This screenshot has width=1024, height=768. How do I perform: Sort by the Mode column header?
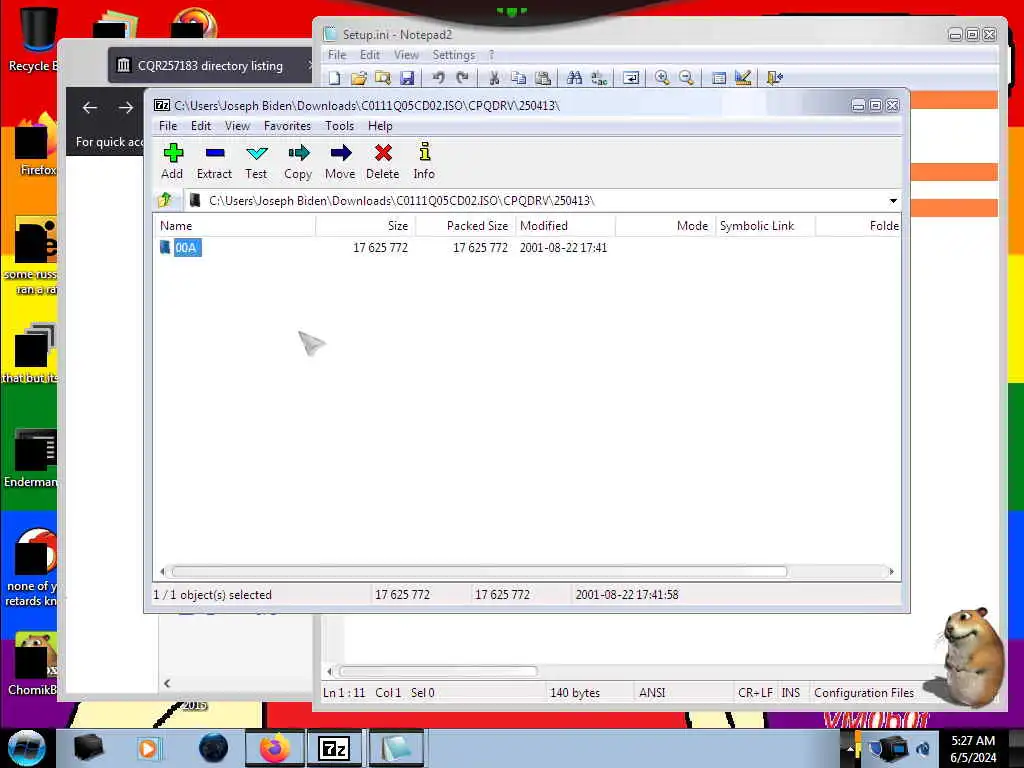click(665, 226)
